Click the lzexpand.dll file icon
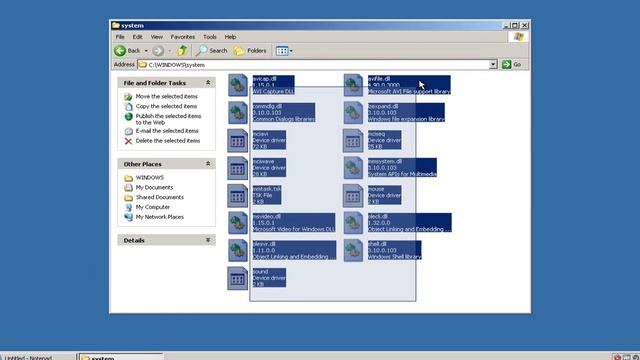Image resolution: width=640 pixels, height=360 pixels. click(x=353, y=113)
